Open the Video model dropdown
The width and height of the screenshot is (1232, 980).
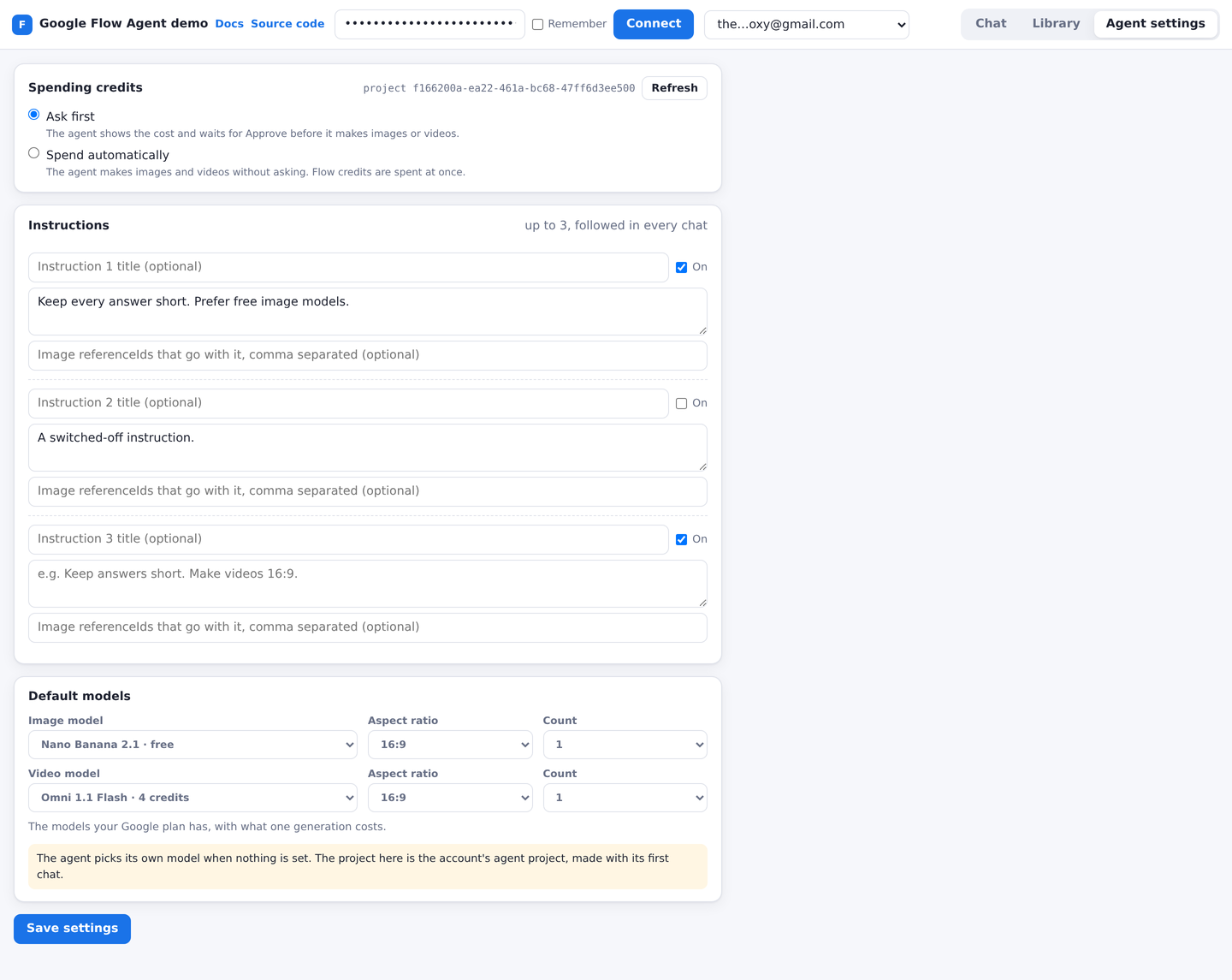click(192, 798)
